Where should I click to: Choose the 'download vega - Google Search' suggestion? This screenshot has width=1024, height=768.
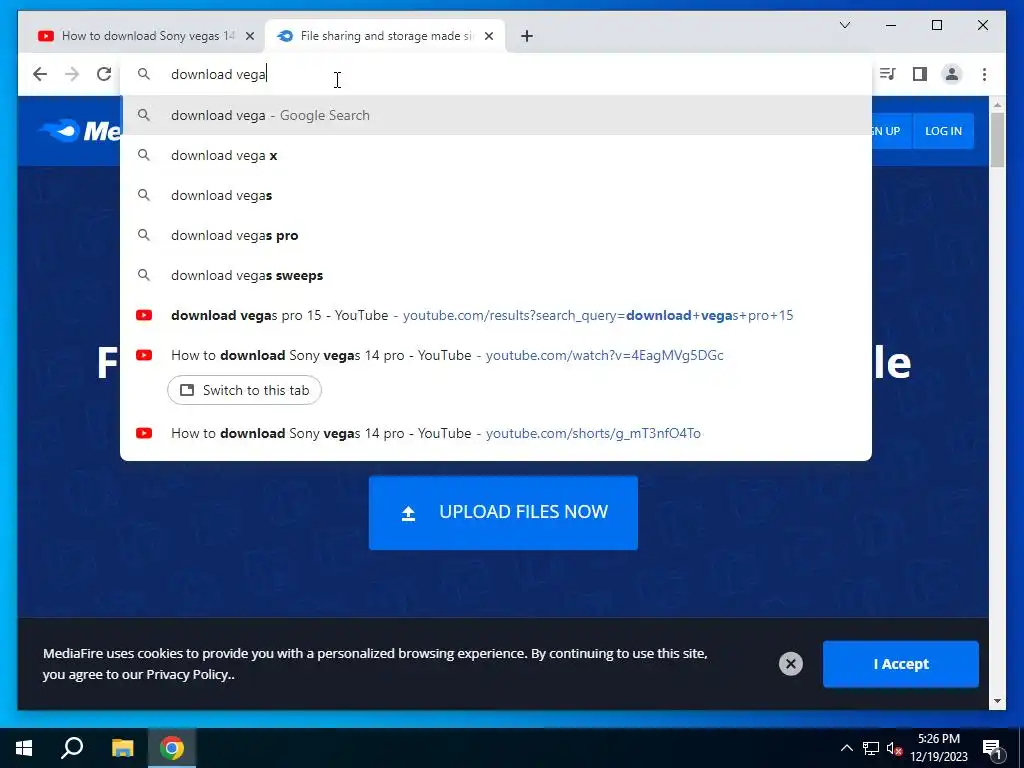point(496,115)
